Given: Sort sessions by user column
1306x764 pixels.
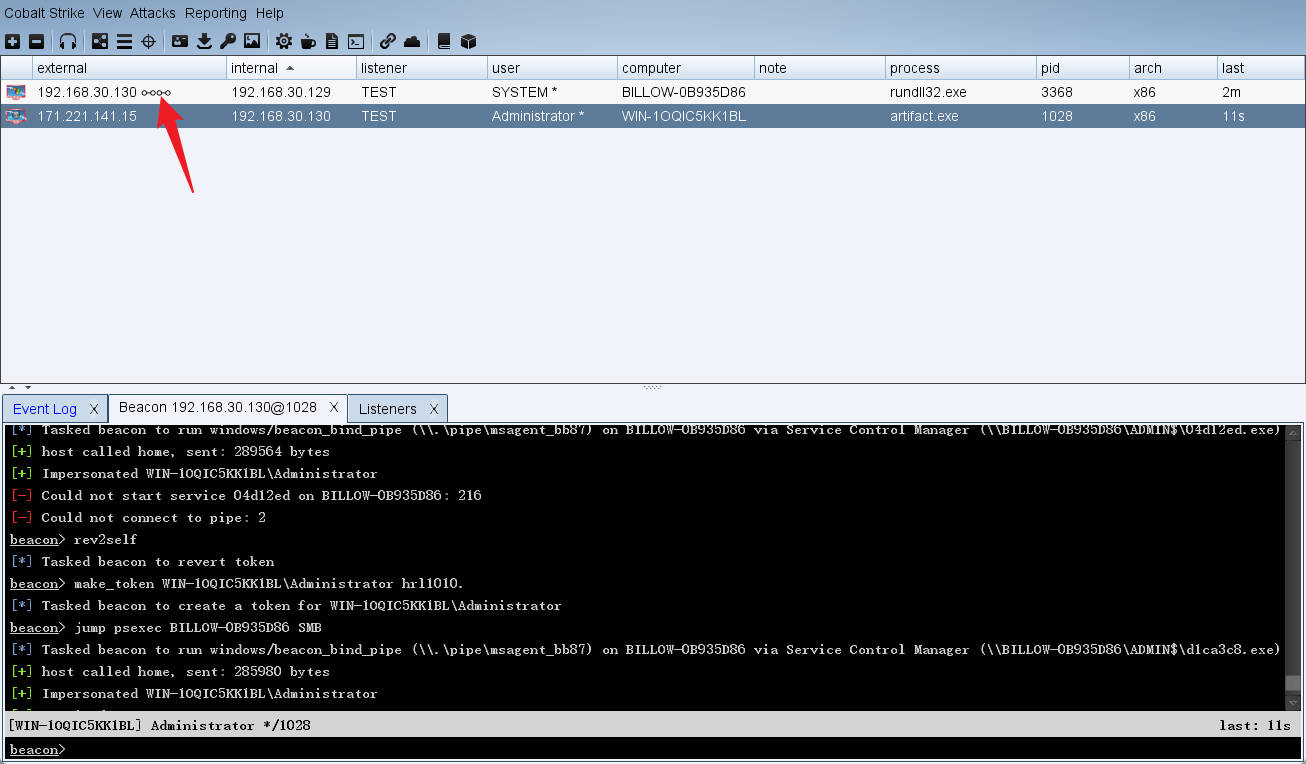Looking at the screenshot, I should tap(552, 68).
